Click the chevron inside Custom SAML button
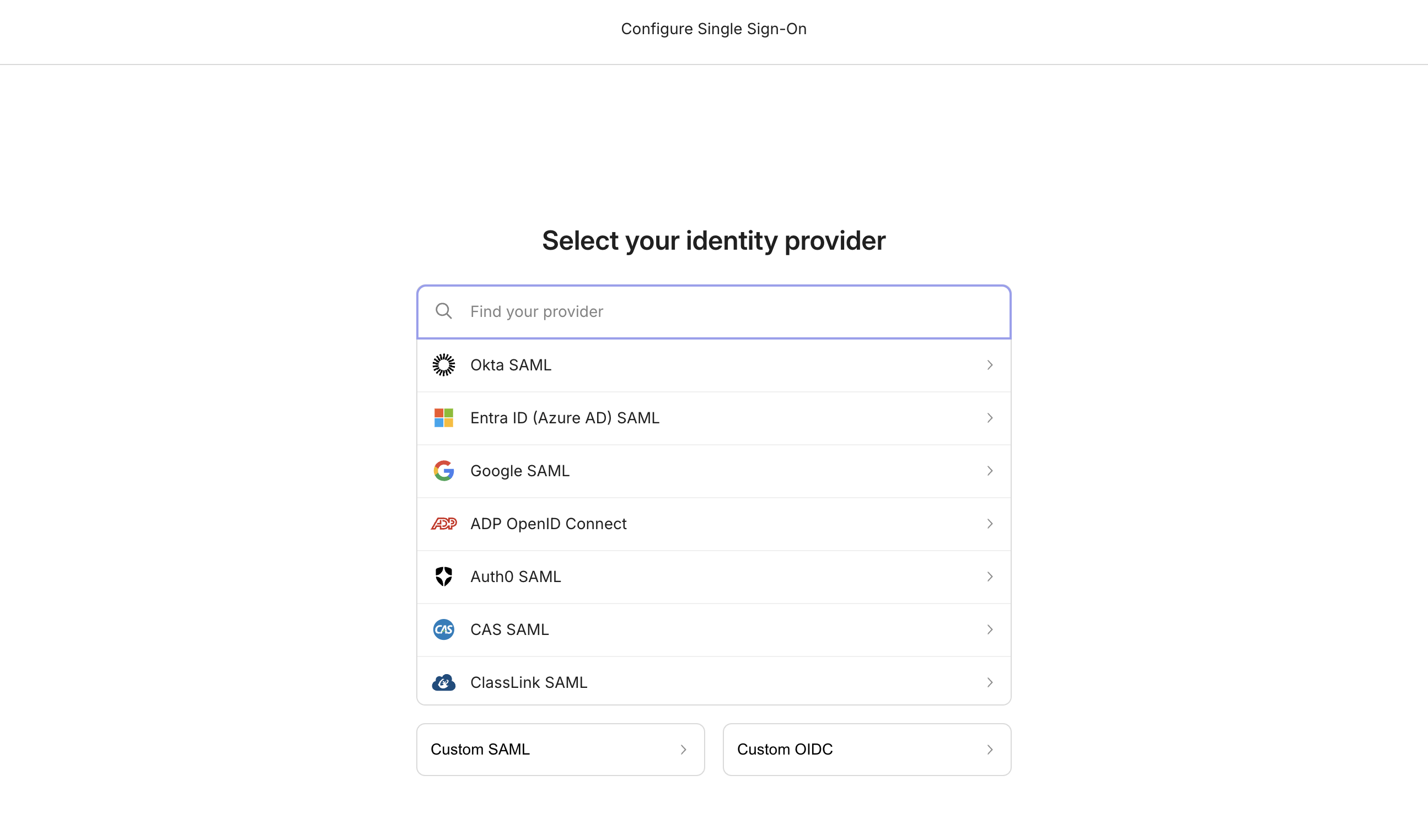The width and height of the screenshot is (1428, 840). (683, 750)
